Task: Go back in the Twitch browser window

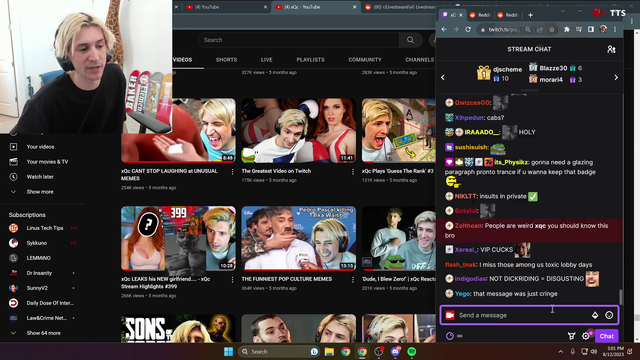Action: pos(444,29)
